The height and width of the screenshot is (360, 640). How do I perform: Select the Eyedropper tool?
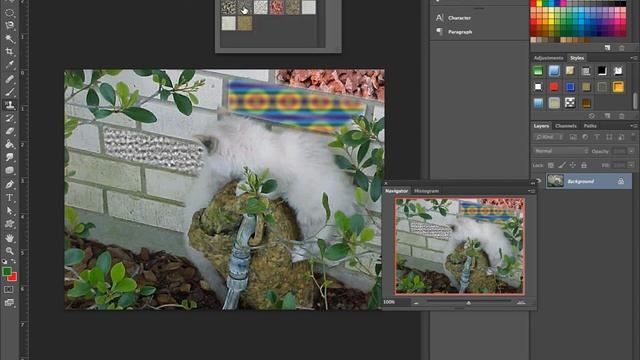click(x=9, y=65)
